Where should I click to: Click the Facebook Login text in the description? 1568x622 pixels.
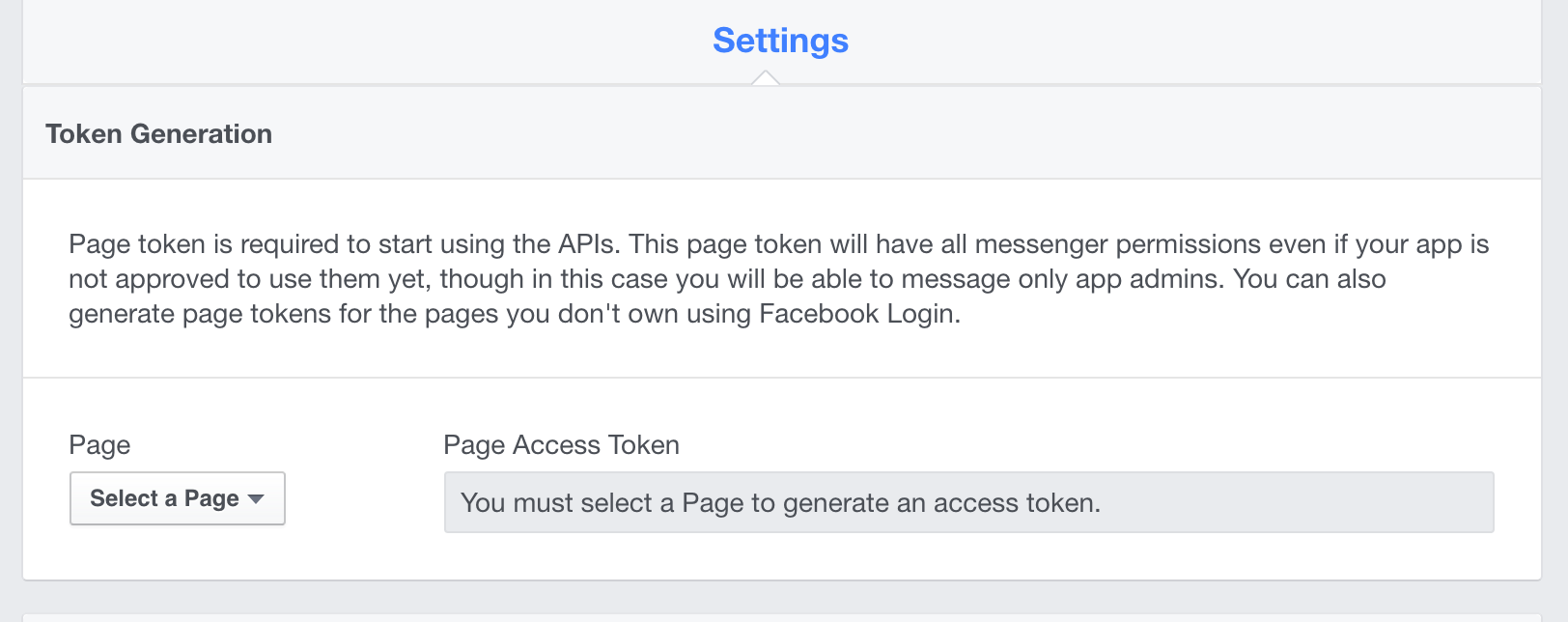857,314
